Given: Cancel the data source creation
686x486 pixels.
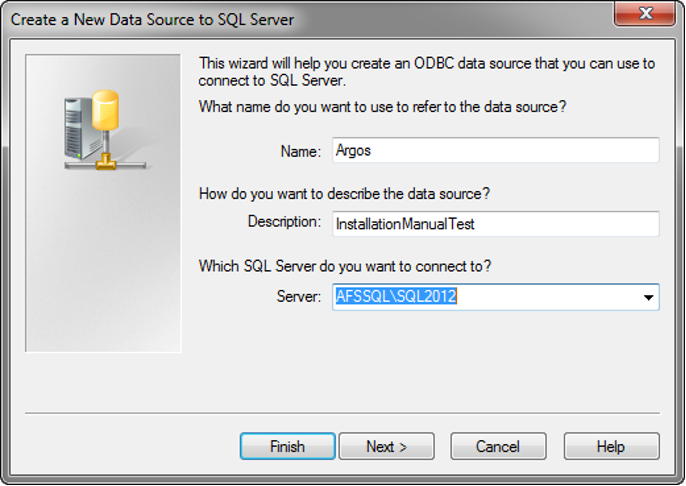Looking at the screenshot, I should (x=498, y=447).
